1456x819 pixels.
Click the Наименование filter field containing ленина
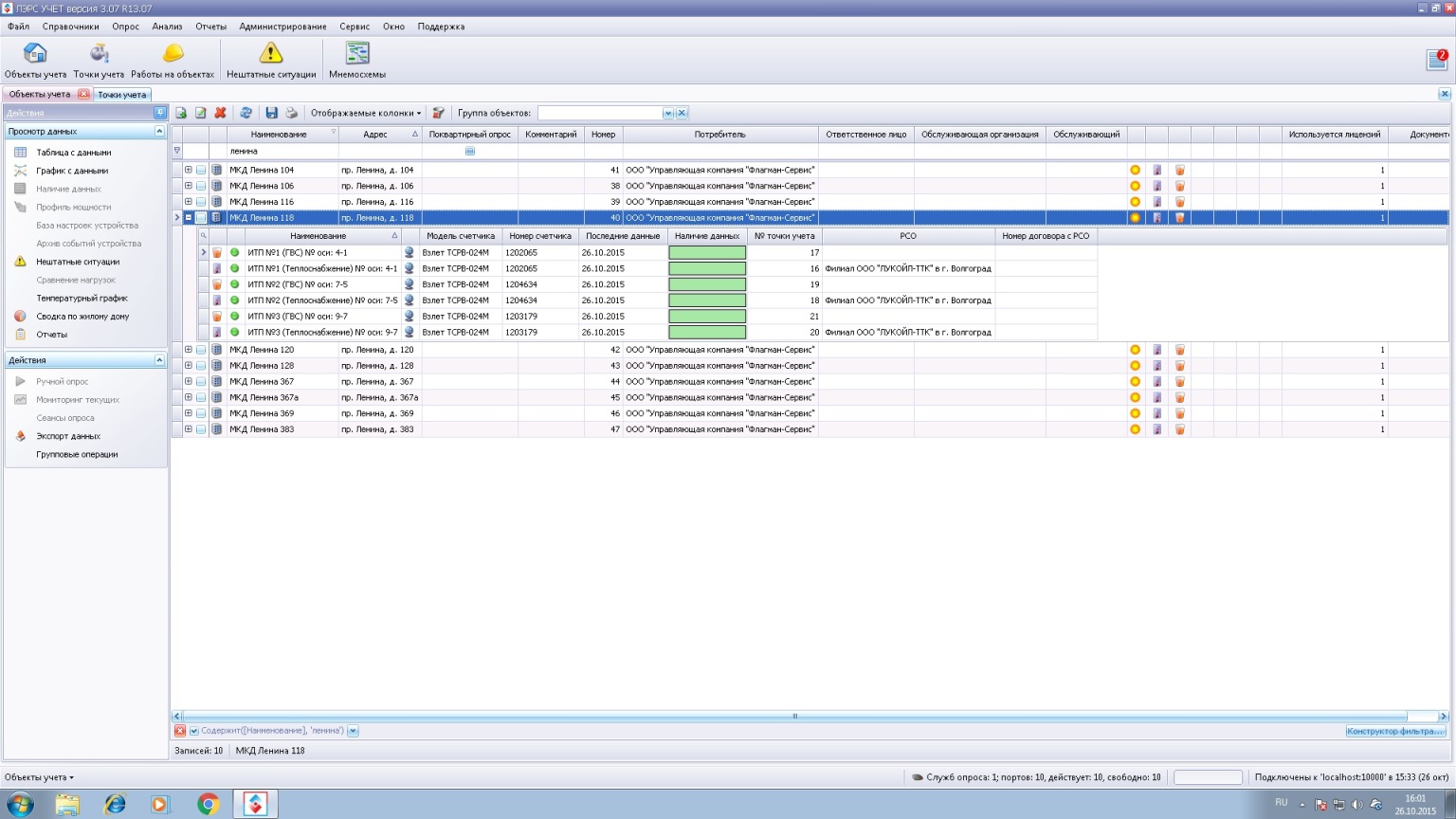282,152
